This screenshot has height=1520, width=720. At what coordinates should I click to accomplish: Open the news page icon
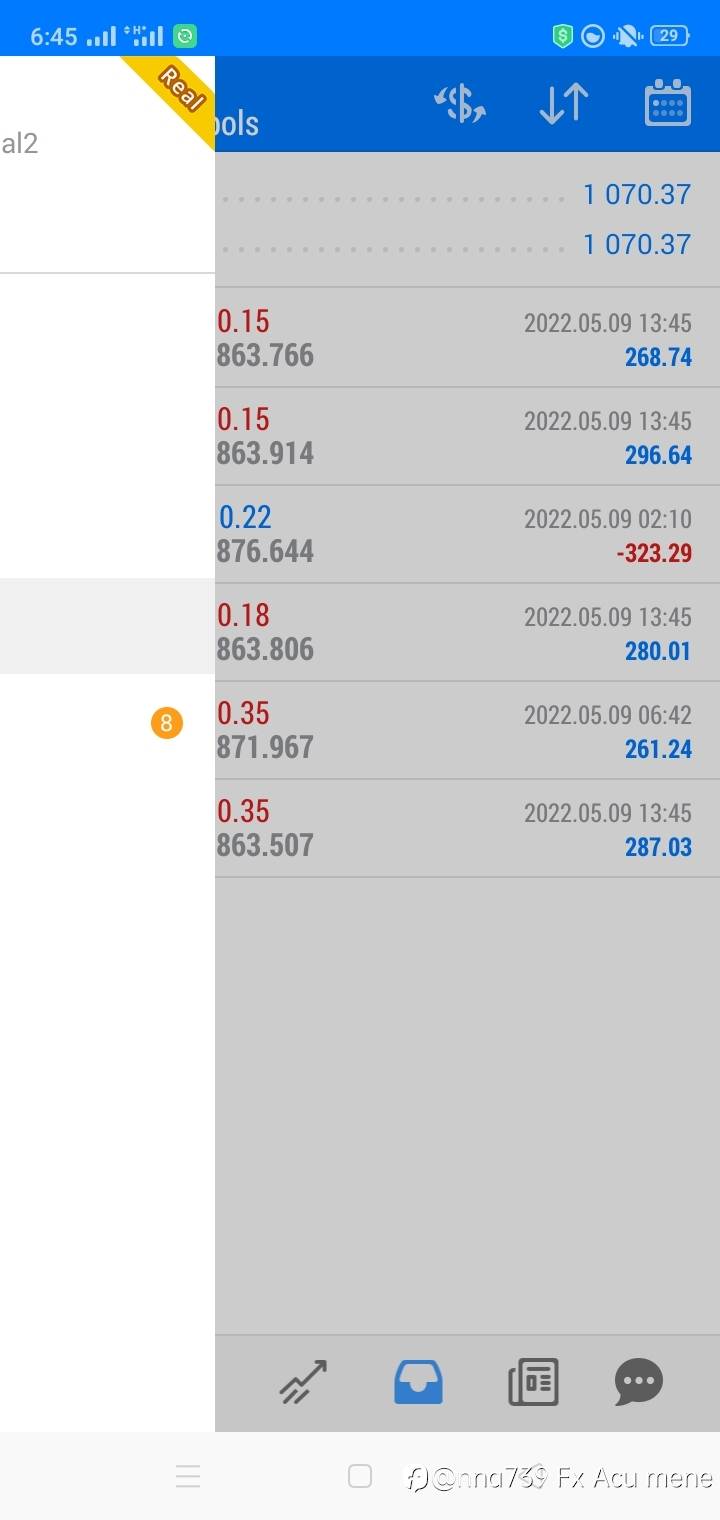pos(533,1382)
